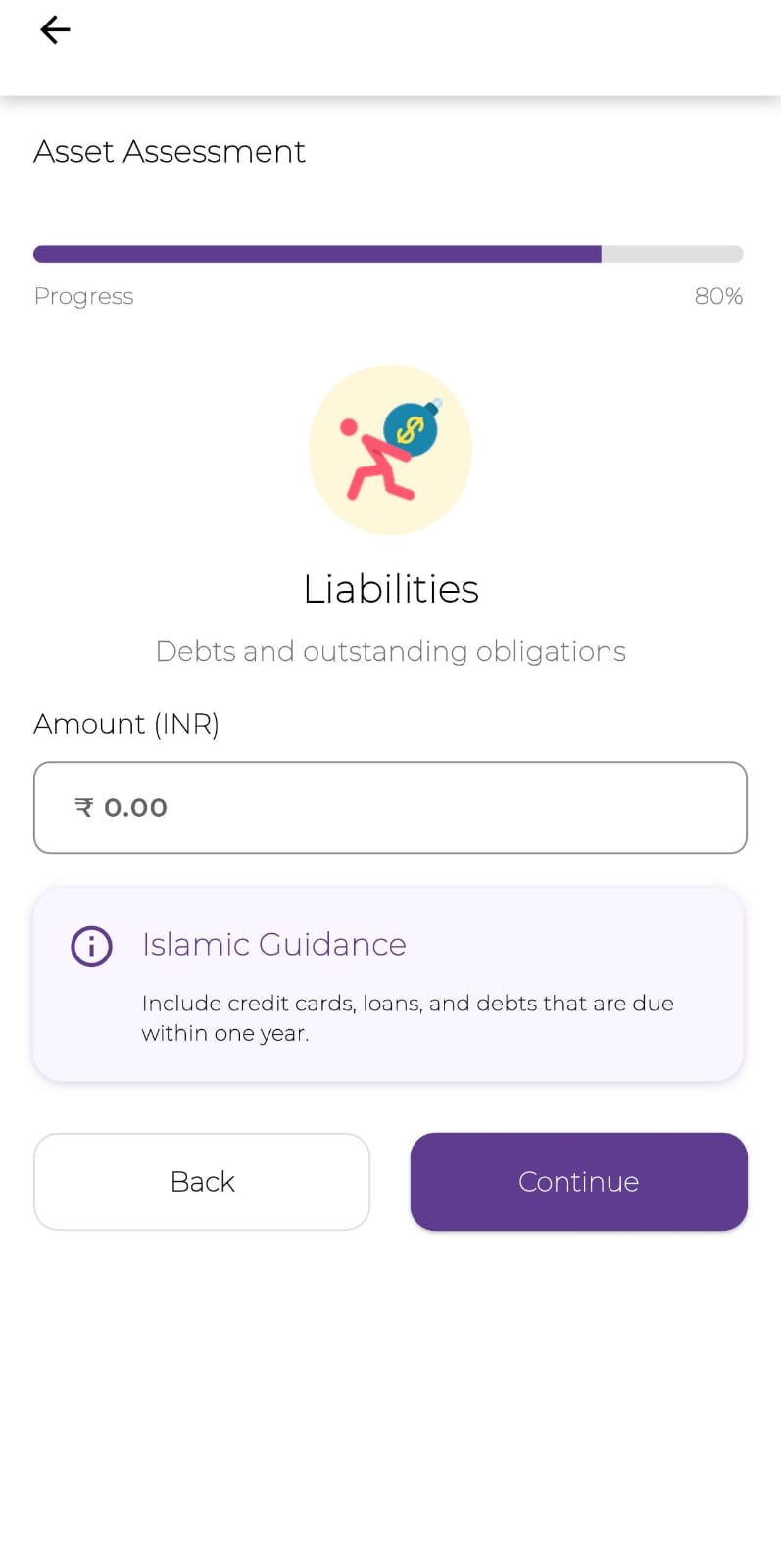Screen dimensions: 781x1568
Task: Tap the Liabilities heading
Action: pyautogui.click(x=390, y=589)
